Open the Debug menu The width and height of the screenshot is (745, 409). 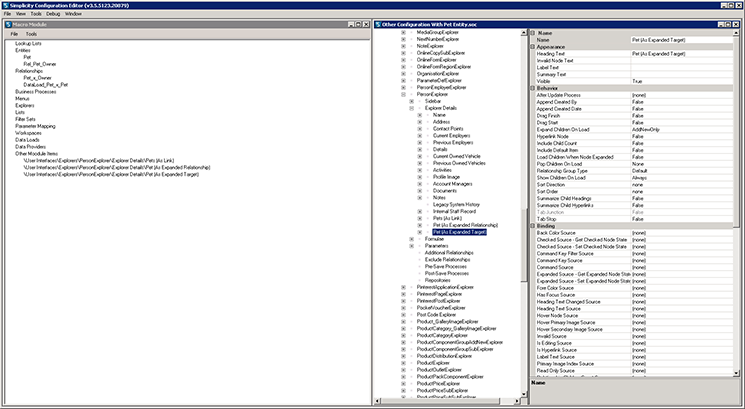[x=53, y=14]
